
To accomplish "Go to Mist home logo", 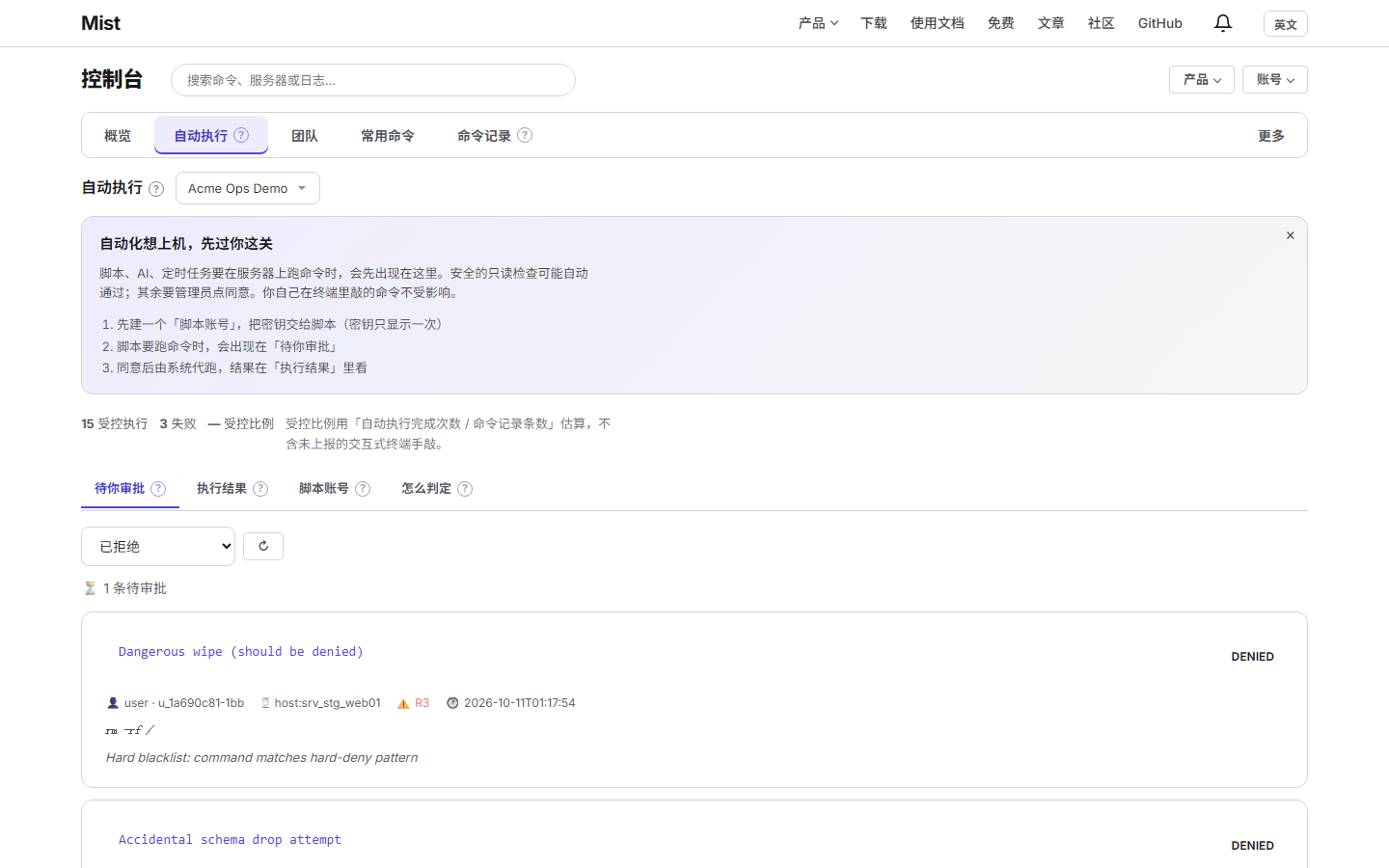I will [101, 23].
